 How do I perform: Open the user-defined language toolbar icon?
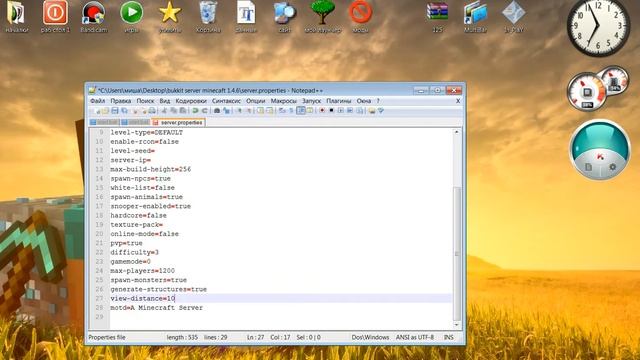click(310, 111)
